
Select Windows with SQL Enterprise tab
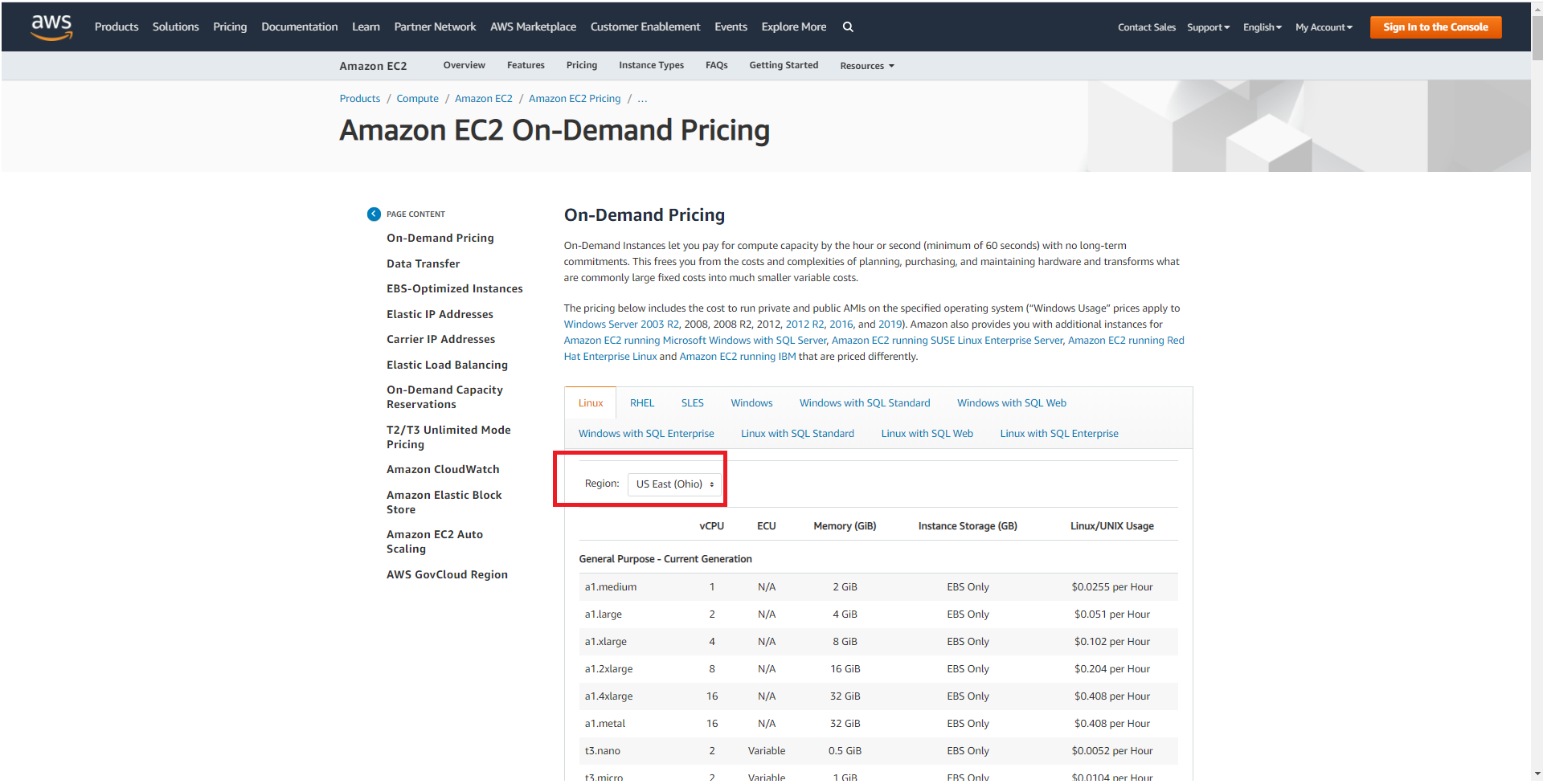(x=646, y=434)
